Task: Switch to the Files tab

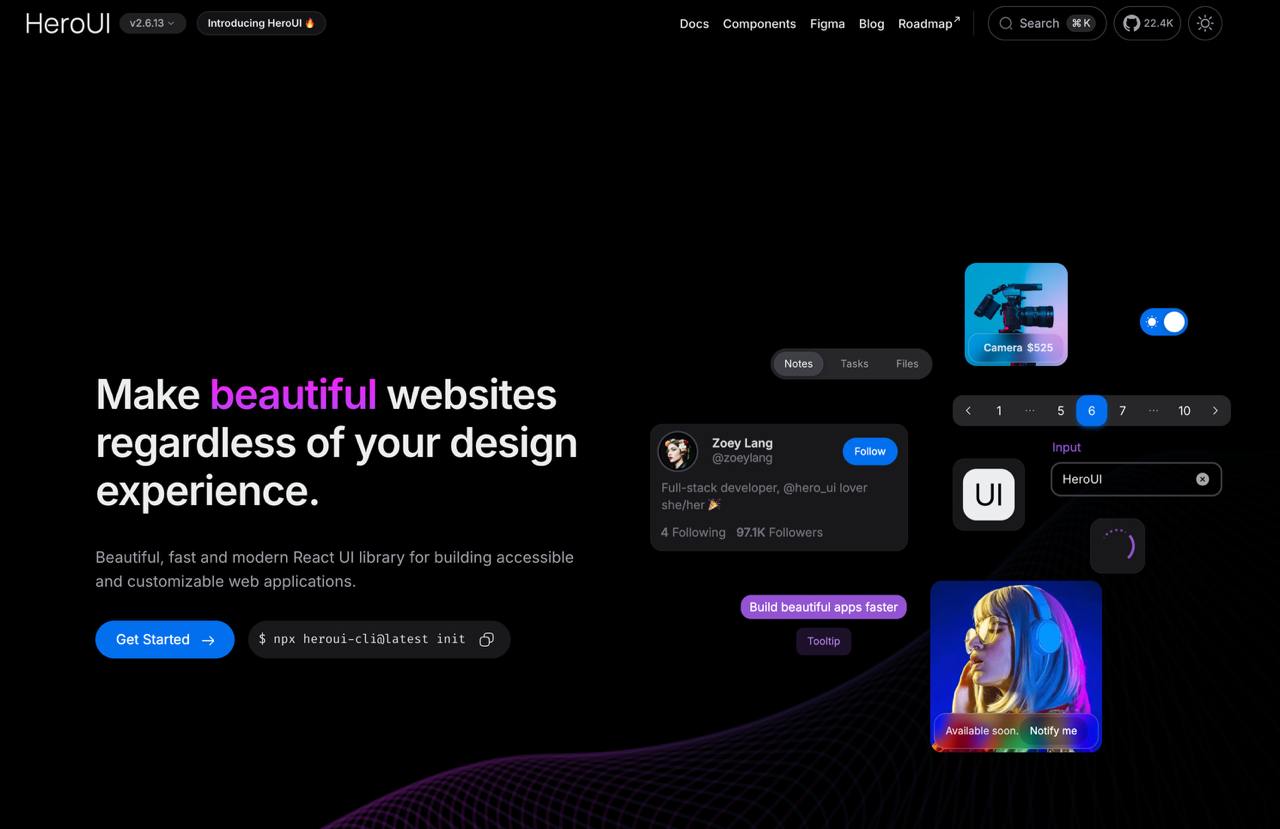Action: click(907, 363)
